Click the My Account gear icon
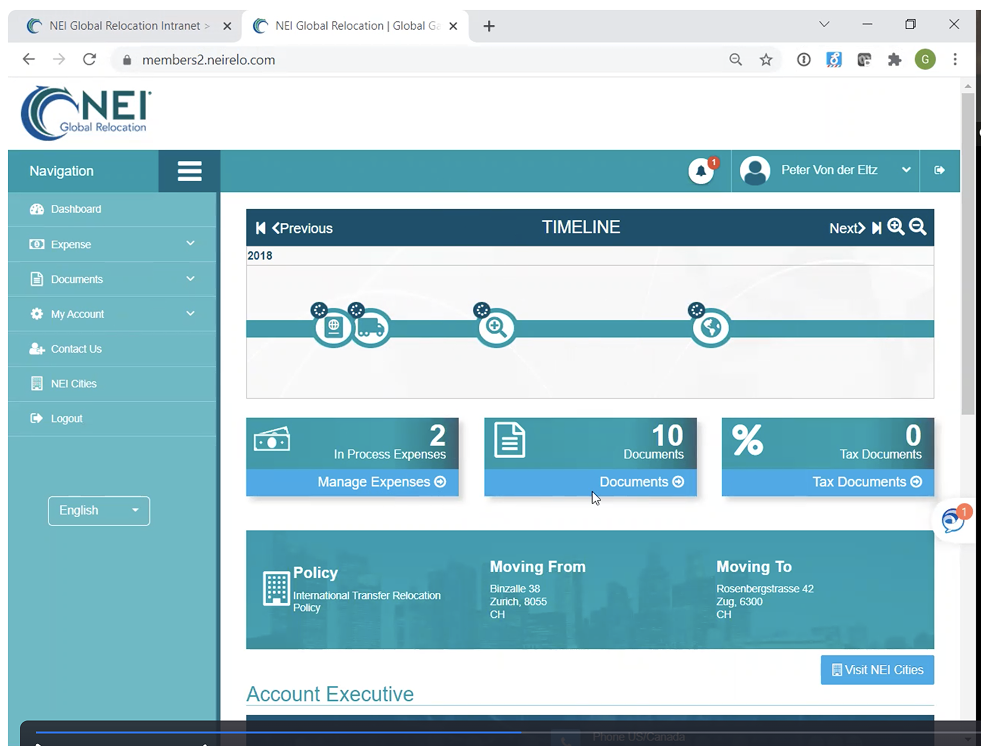Viewport: 981px width, 746px height. point(37,314)
